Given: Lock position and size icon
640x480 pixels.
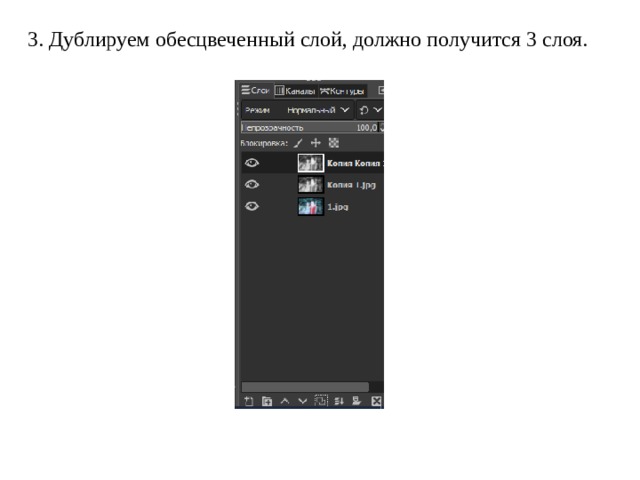Looking at the screenshot, I should tap(316, 142).
